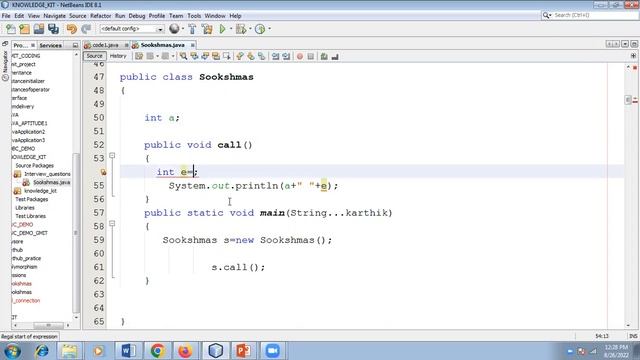Click the Source view button

[x=94, y=56]
